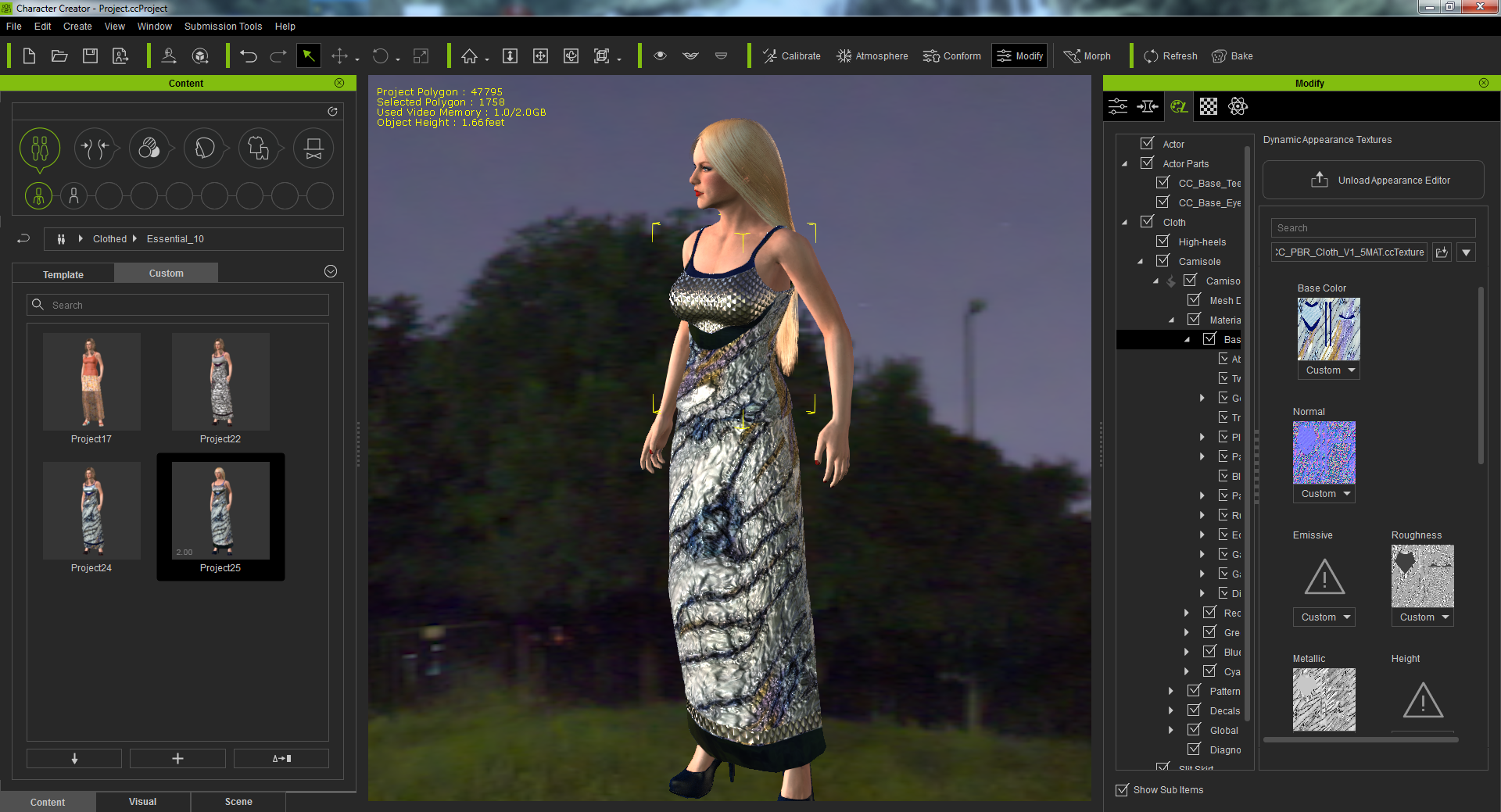Click the Conform tool
This screenshot has width=1501, height=812.
(x=952, y=56)
